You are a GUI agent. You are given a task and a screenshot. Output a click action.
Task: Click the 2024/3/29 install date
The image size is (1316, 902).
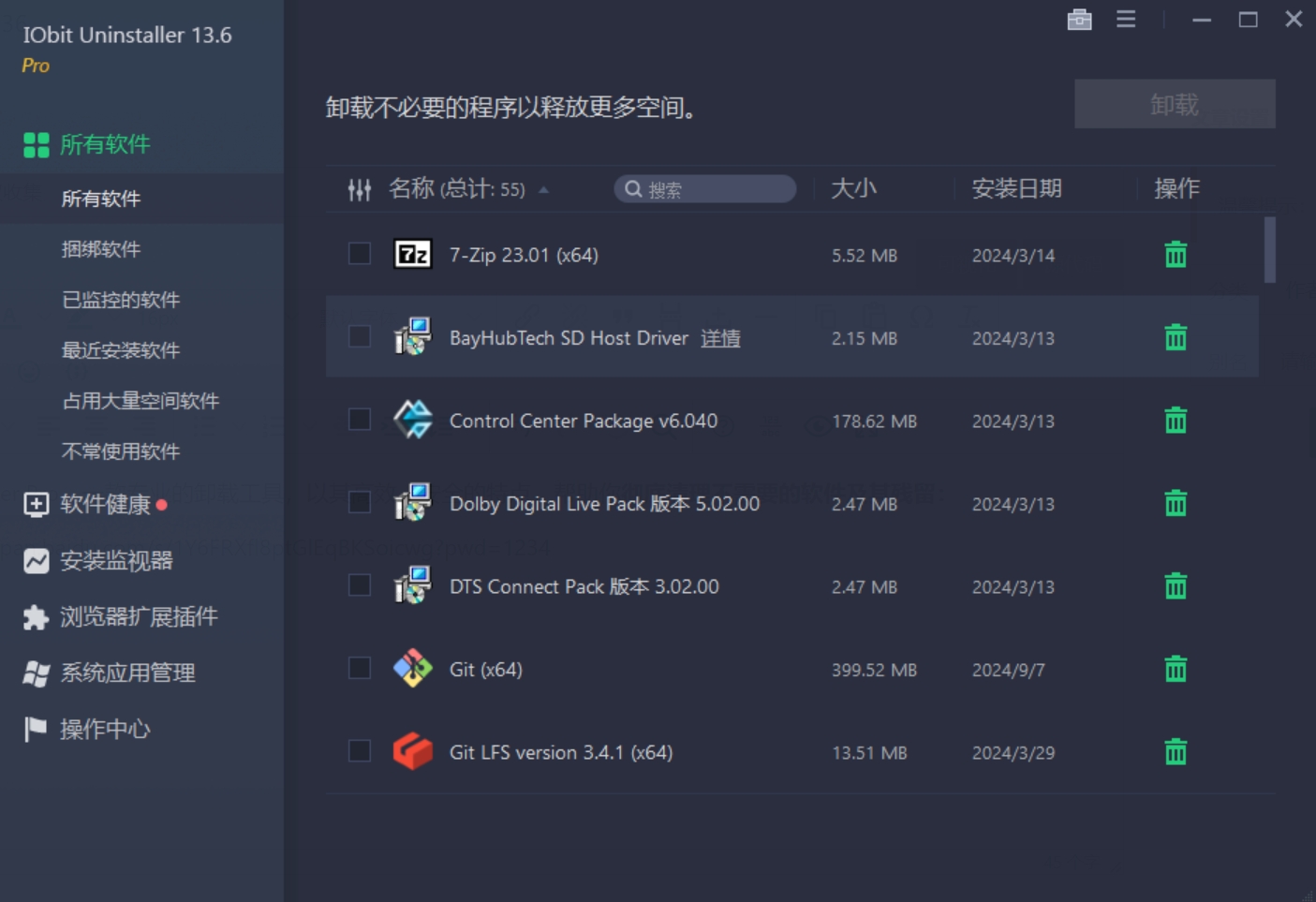pos(1013,753)
